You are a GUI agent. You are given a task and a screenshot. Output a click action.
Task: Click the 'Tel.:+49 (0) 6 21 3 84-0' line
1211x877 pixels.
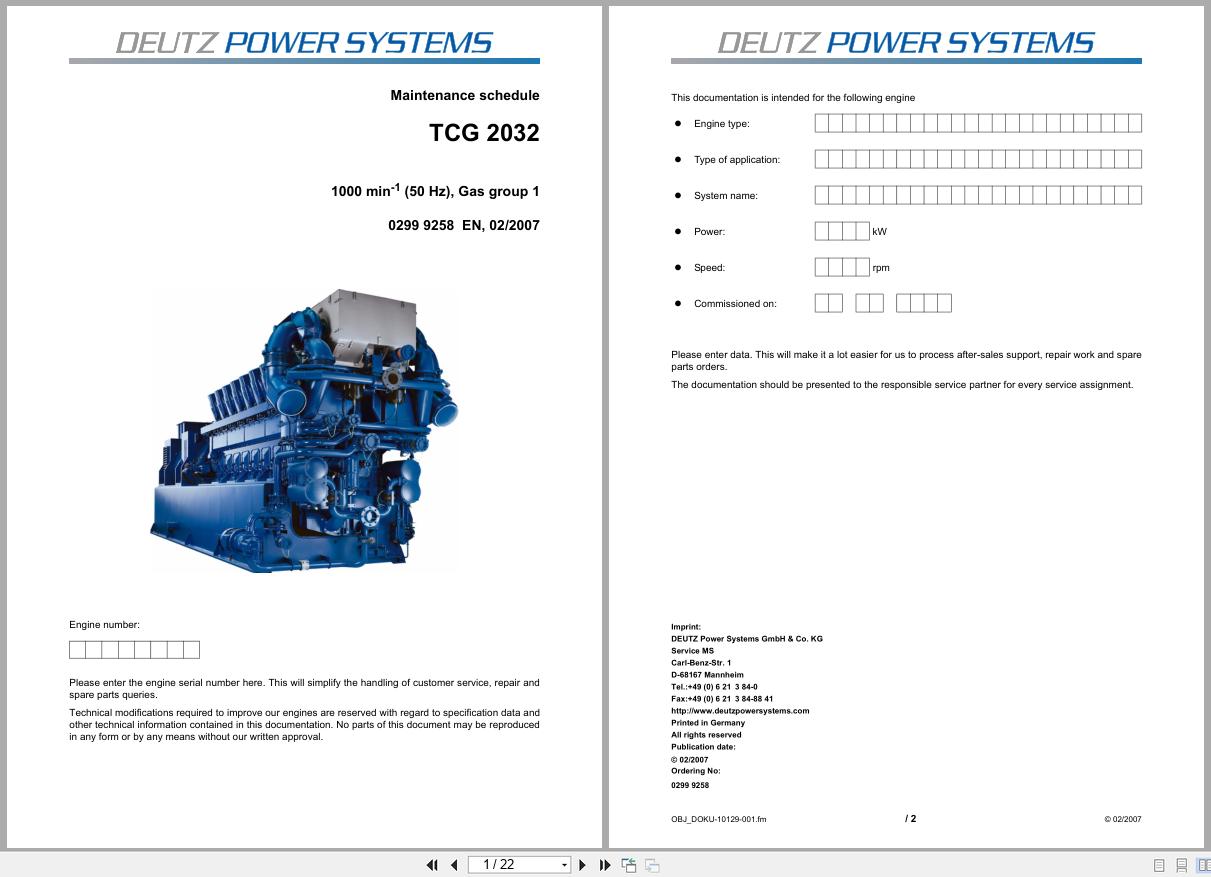click(x=714, y=687)
